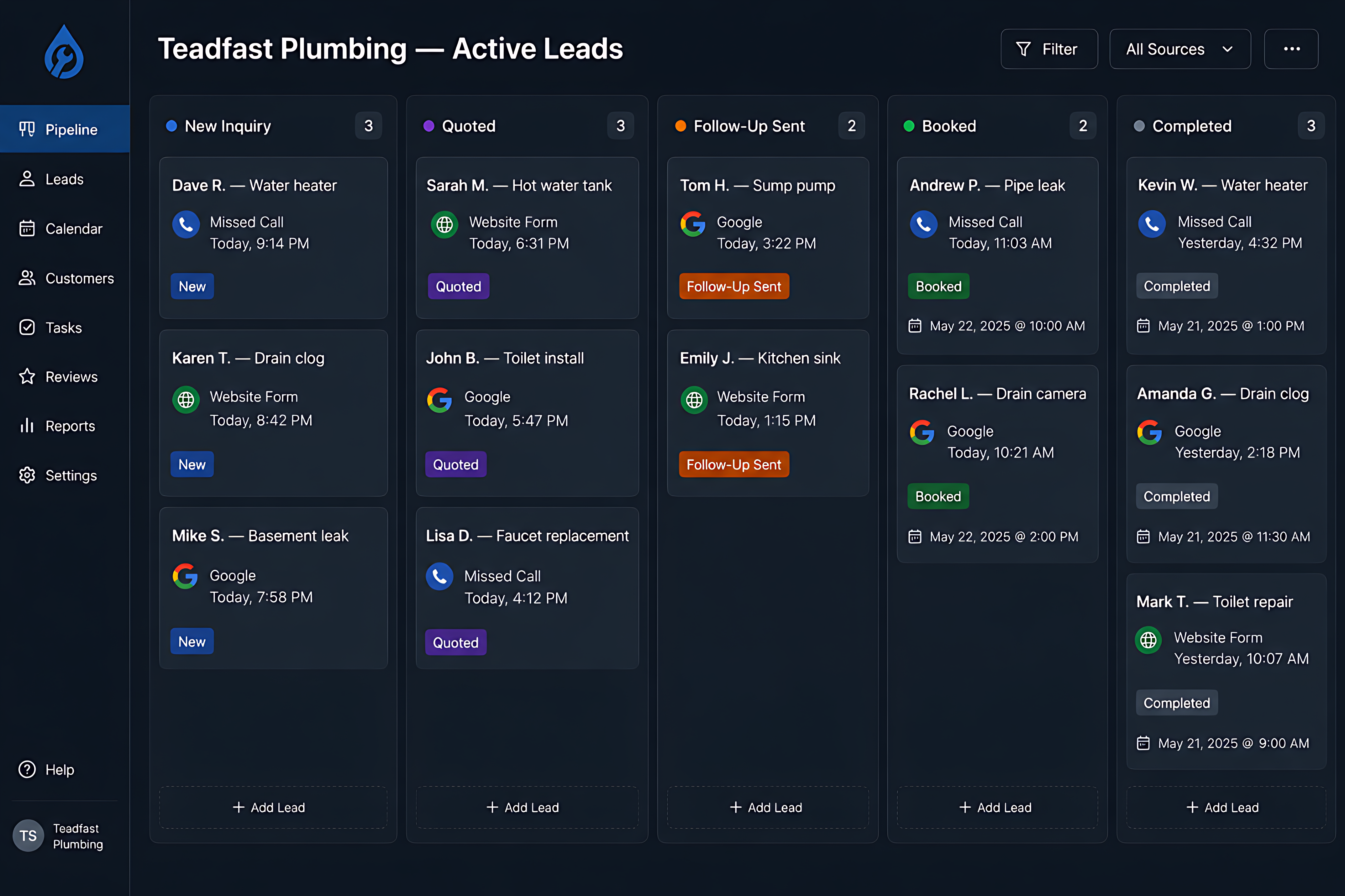Expand the All Sources dropdown
This screenshot has height=896, width=1345.
1180,49
